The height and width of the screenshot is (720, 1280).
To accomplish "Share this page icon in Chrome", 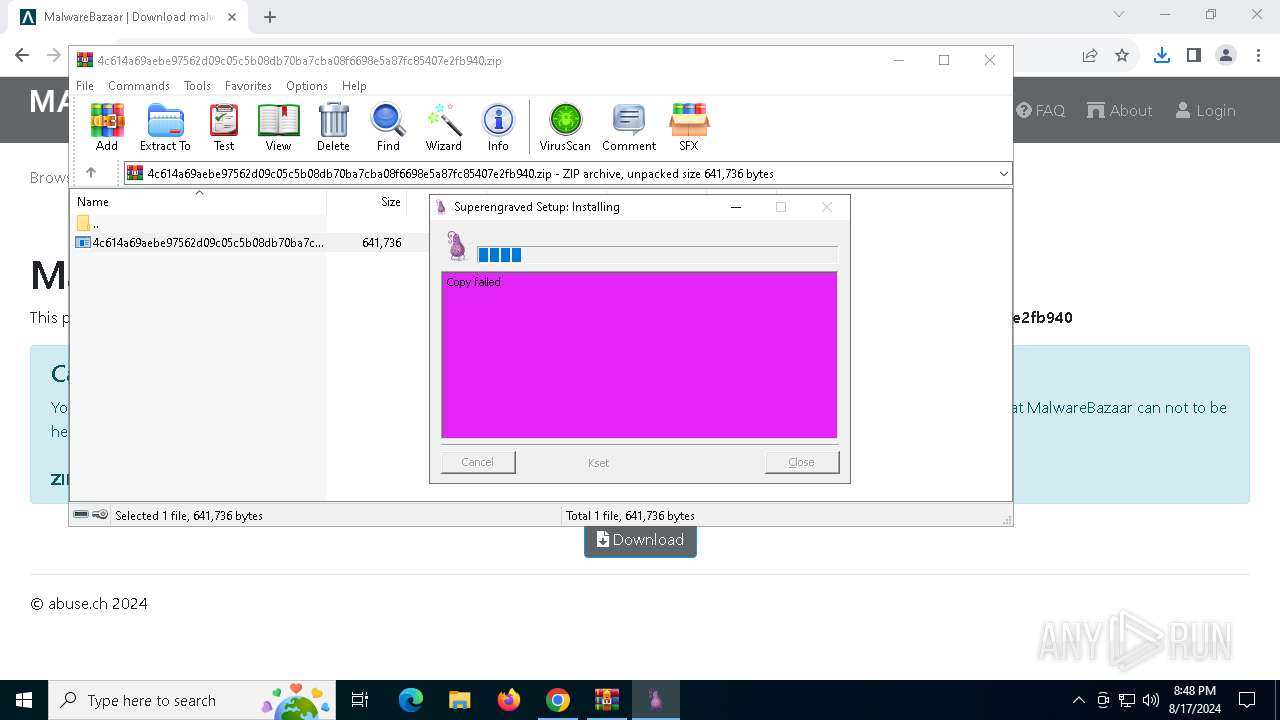I will [1090, 55].
